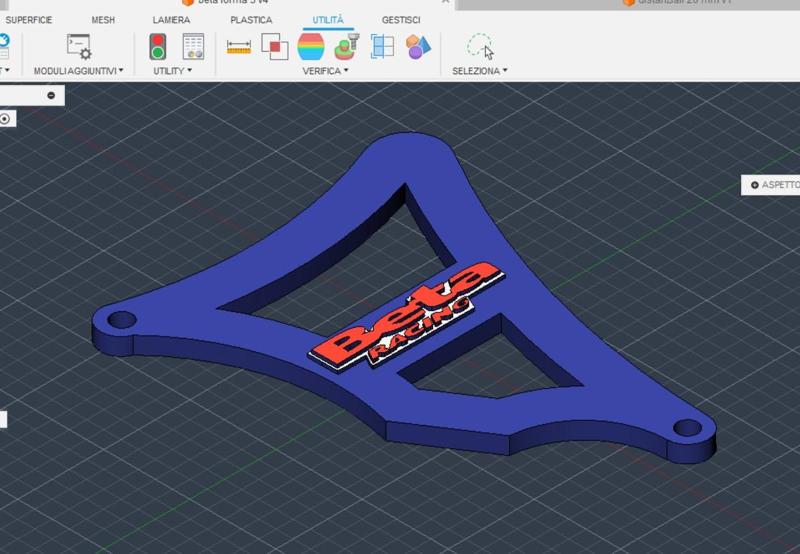Select the Measure ruler tool
Image resolution: width=800 pixels, height=554 pixels.
pos(239,47)
